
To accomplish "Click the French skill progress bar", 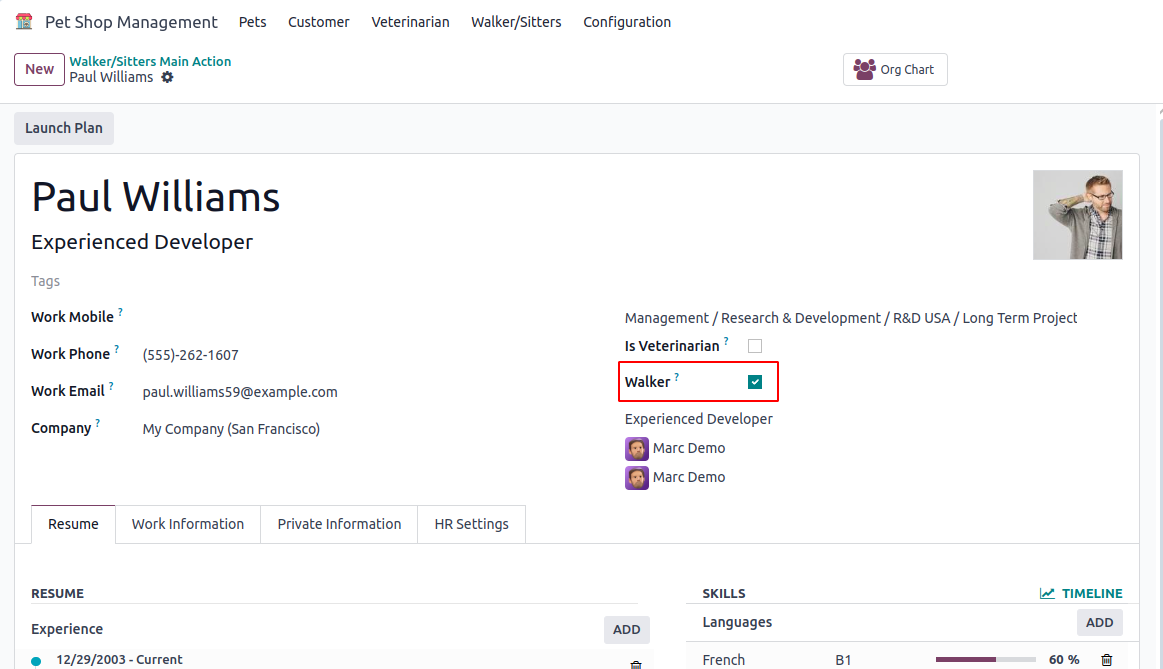I will coord(985,659).
